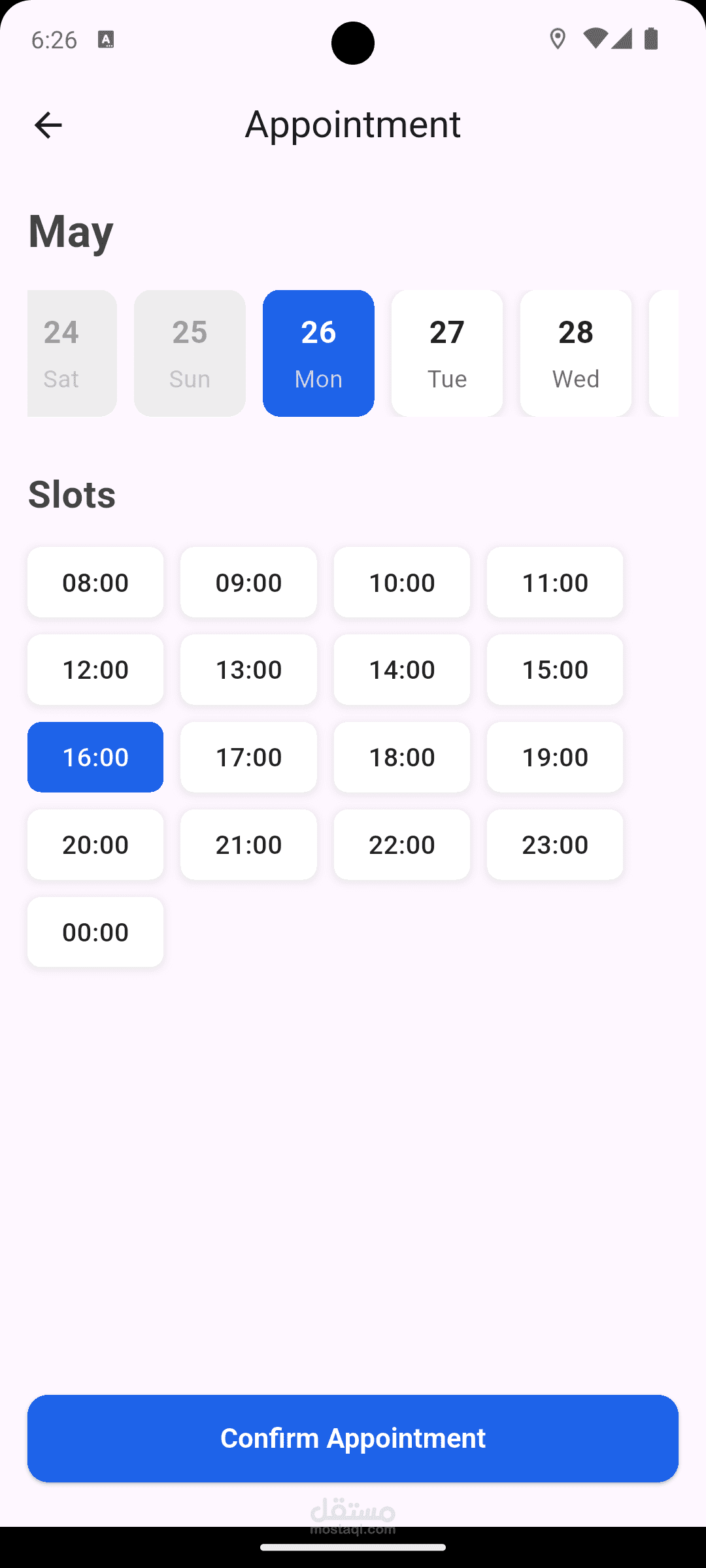The image size is (706, 1568).
Task: Choose the 11:00 time slot
Action: 555,582
